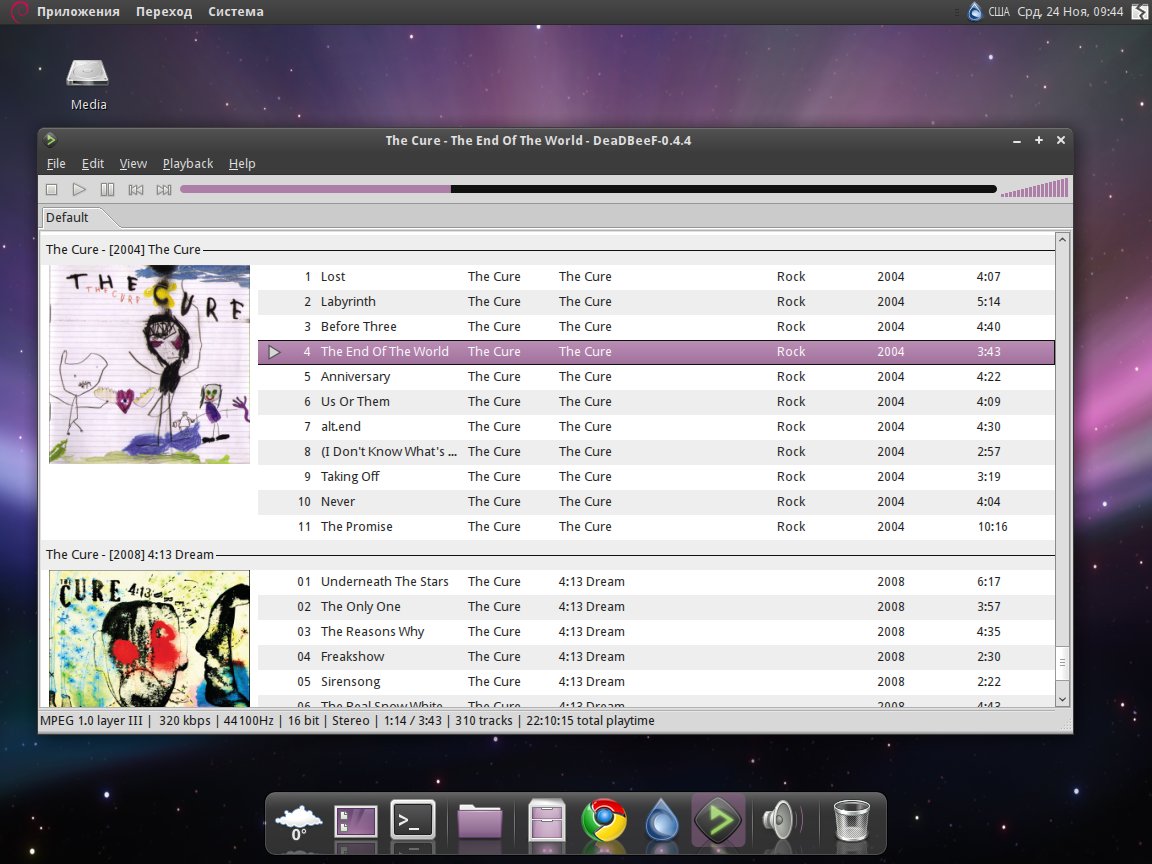Click the clock showing Срд, 24 Ноя
1152x864 pixels.
pos(1070,12)
